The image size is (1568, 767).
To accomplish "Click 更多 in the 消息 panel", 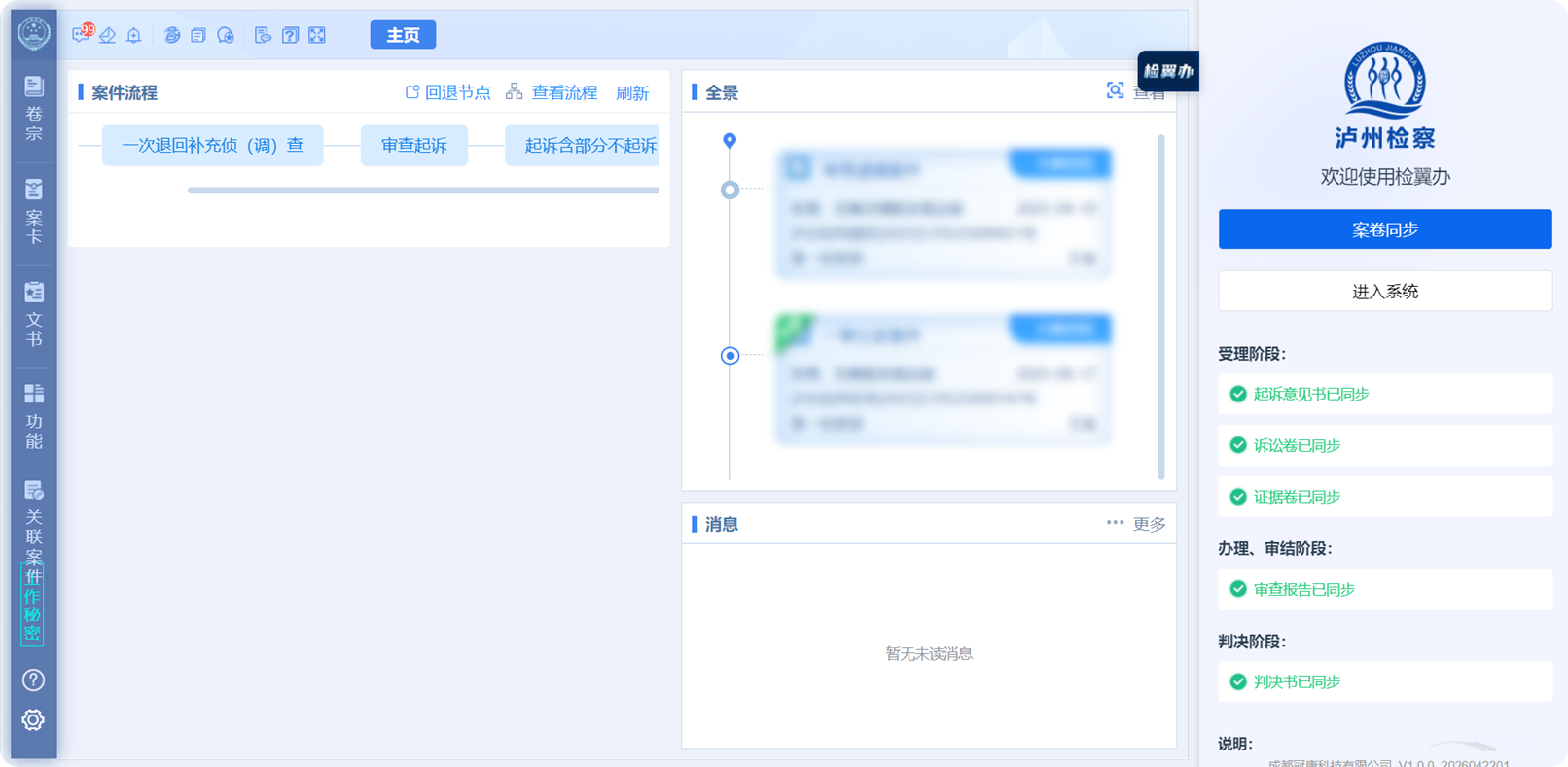I will coord(1149,524).
